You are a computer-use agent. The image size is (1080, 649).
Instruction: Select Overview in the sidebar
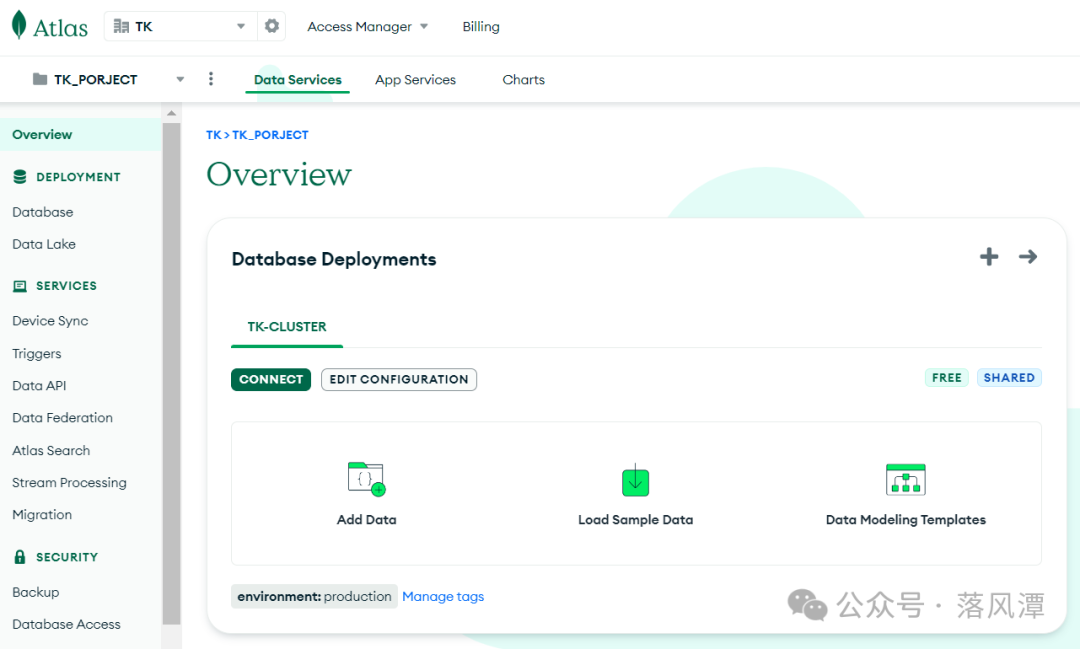pyautogui.click(x=81, y=134)
